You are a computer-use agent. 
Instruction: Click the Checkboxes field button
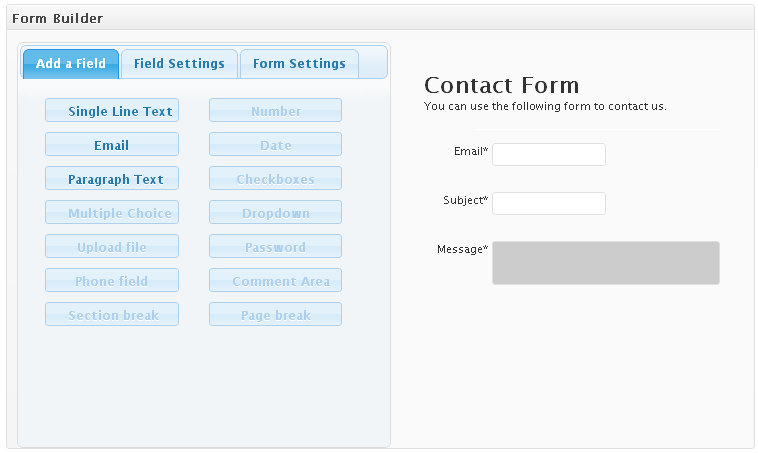[x=275, y=179]
